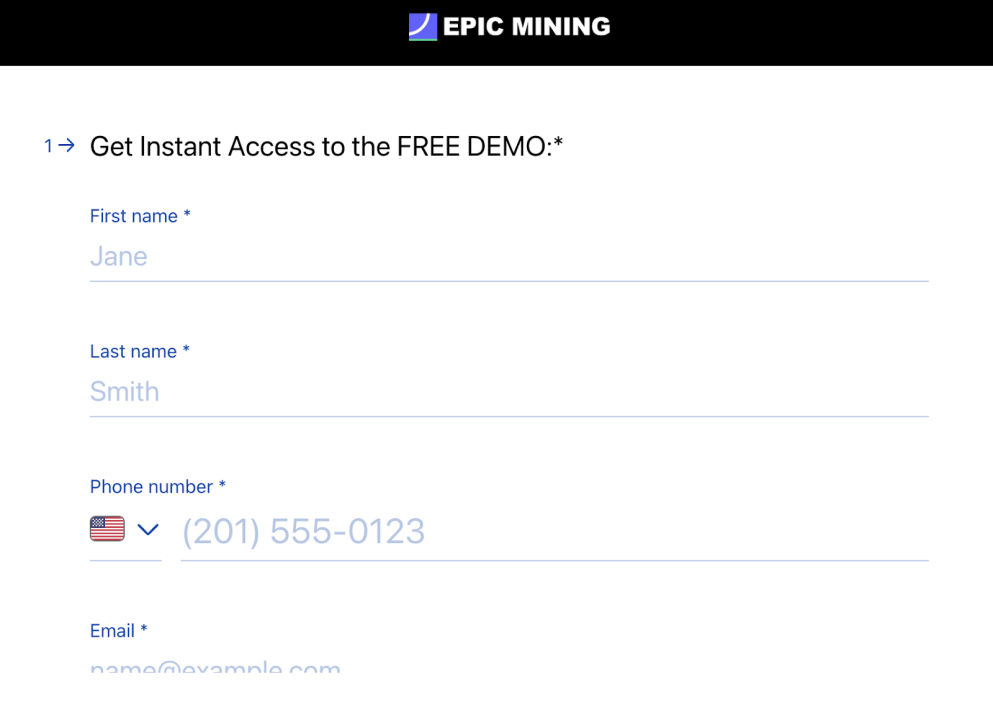Click the asterisk beside Phone number

point(223,486)
